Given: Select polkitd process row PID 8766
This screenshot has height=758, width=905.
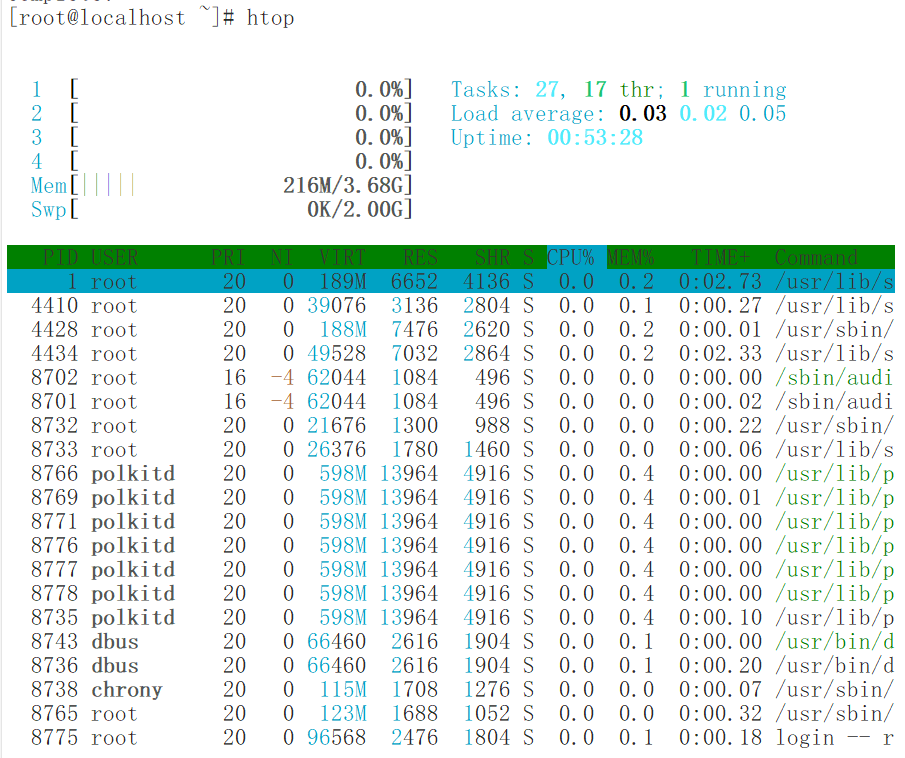Looking at the screenshot, I should tap(451, 473).
